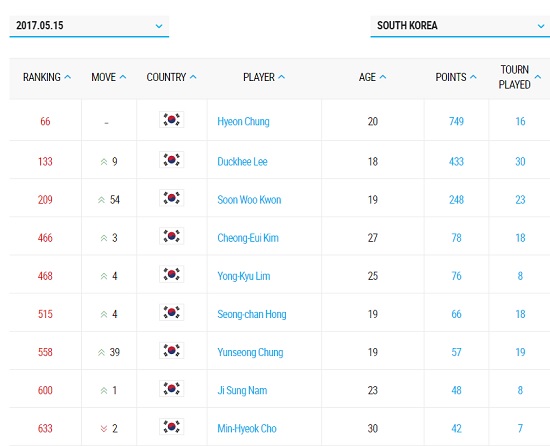Sort by TOURN PLAYED column arrow

click(x=538, y=77)
